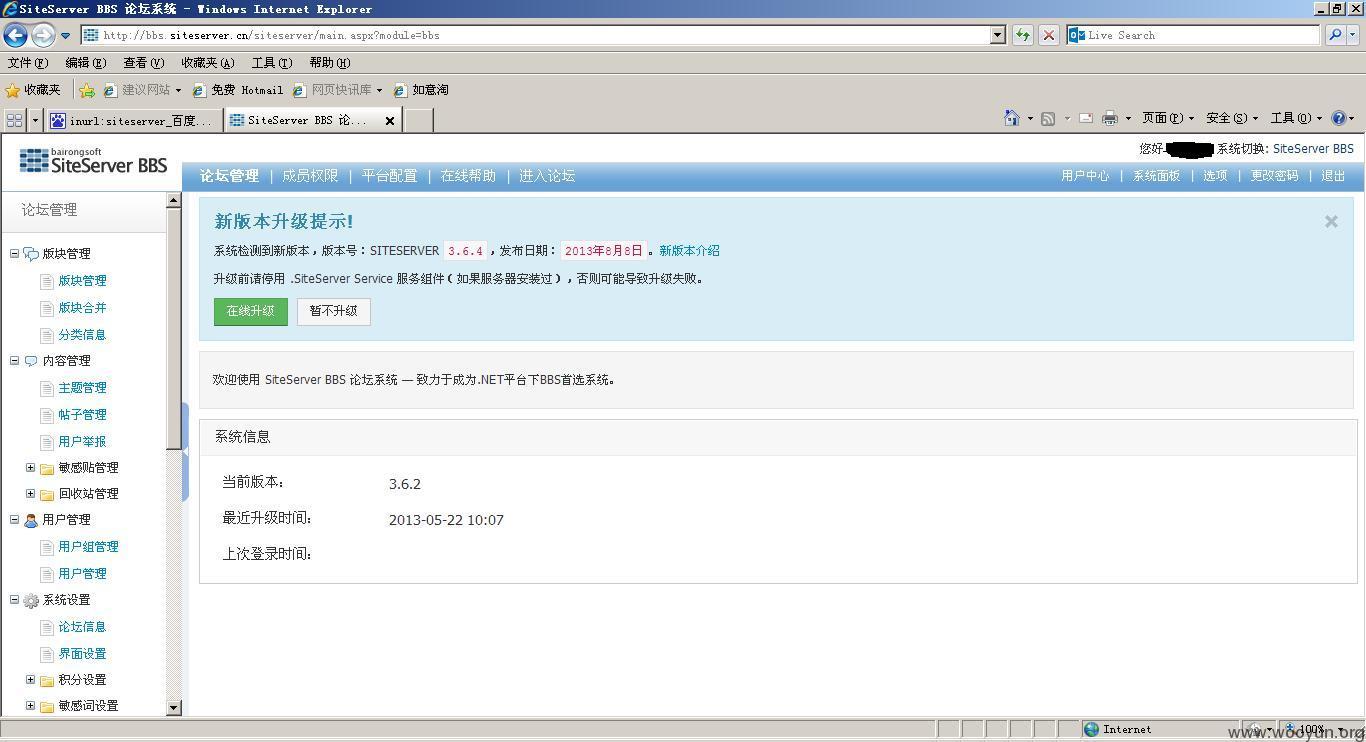Click the IE Forward navigation button
1366x742 pixels.
tap(43, 35)
